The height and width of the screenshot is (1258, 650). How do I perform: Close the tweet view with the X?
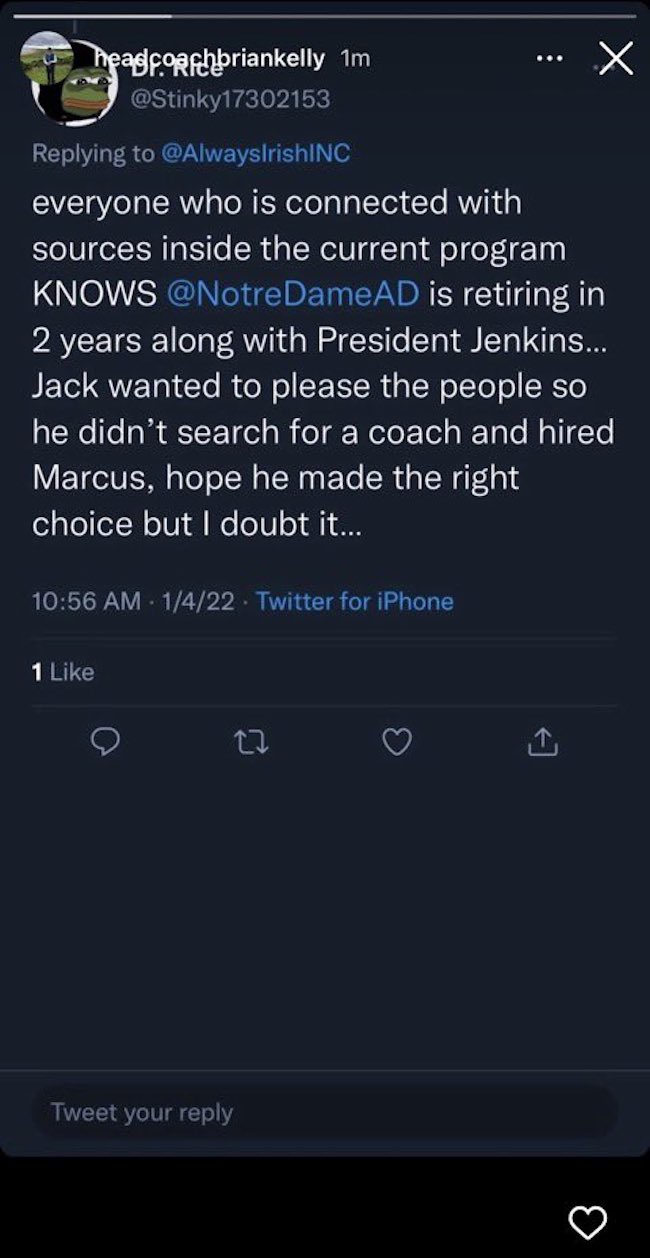[614, 59]
